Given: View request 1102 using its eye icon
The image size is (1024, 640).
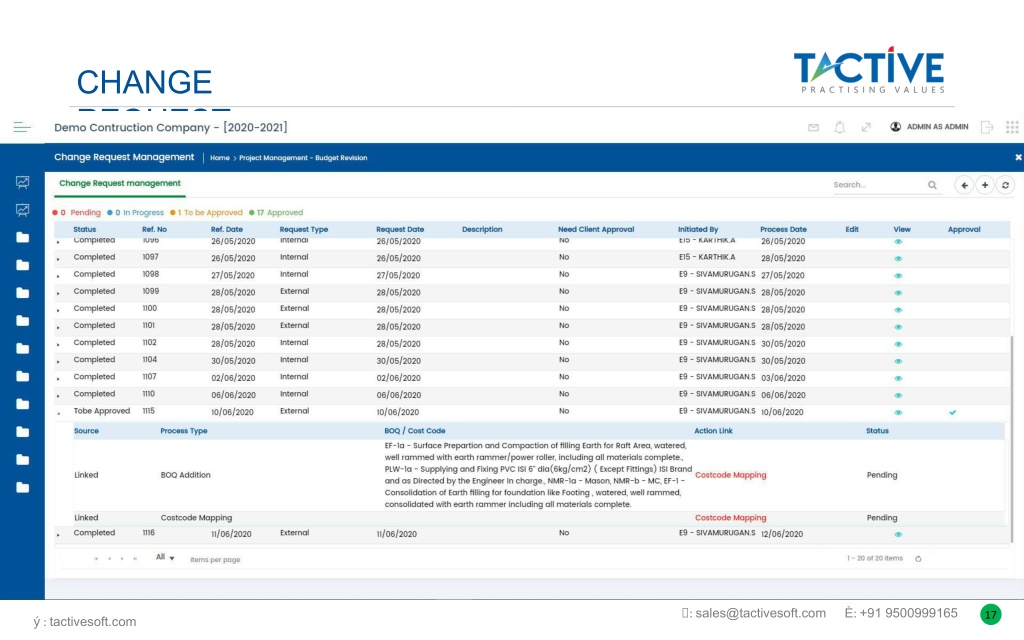Looking at the screenshot, I should click(x=898, y=344).
